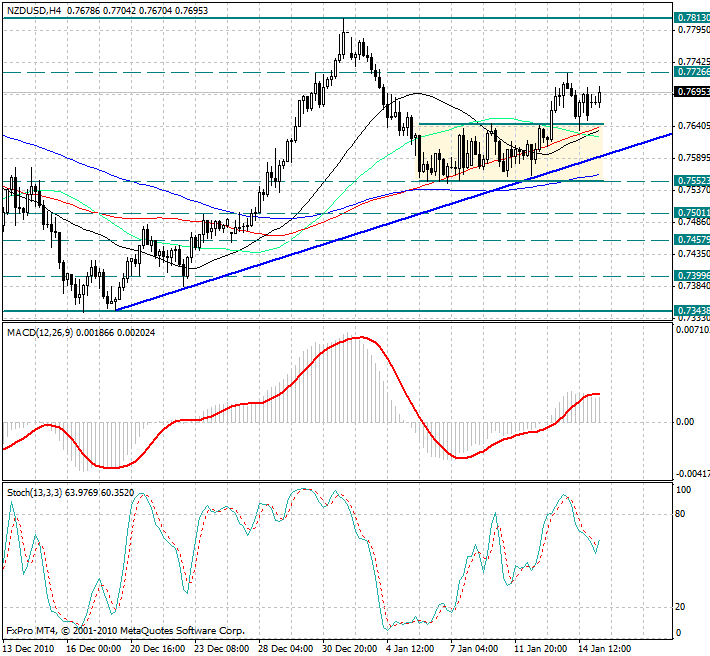Viewport: 710px width, 656px height.
Task: Select the 0.78130 resistance price label
Action: 692,18
